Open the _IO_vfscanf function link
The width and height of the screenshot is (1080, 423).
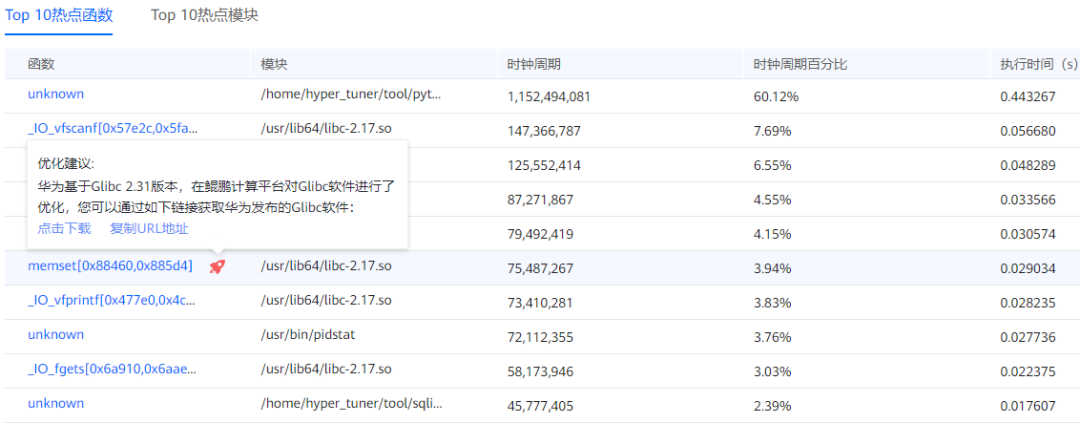(x=112, y=128)
